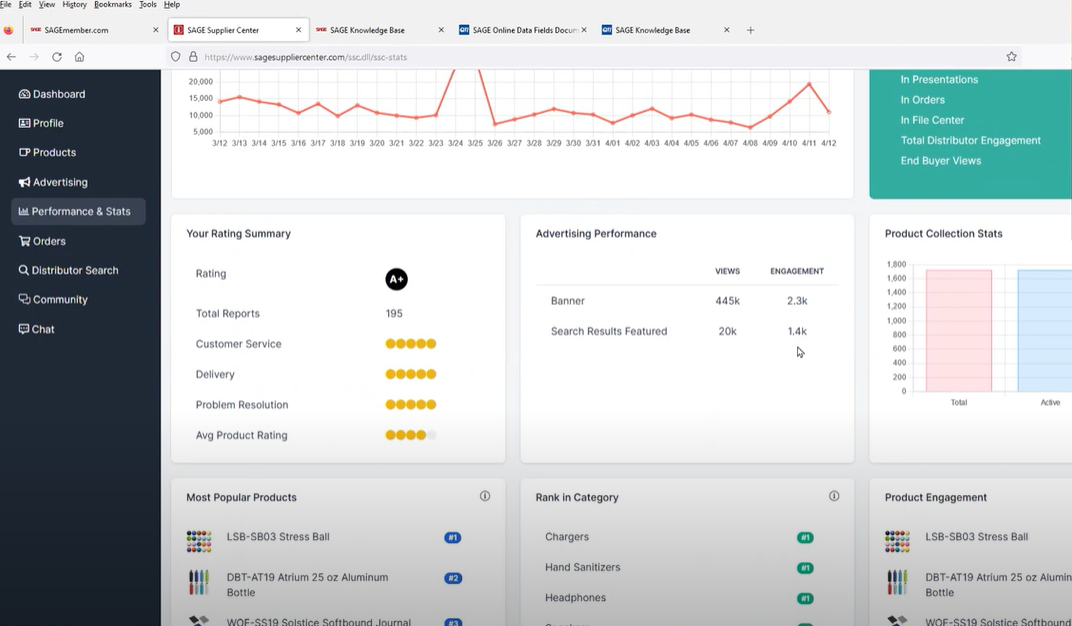
Task: Click the tracking protection shield icon
Action: tap(176, 57)
